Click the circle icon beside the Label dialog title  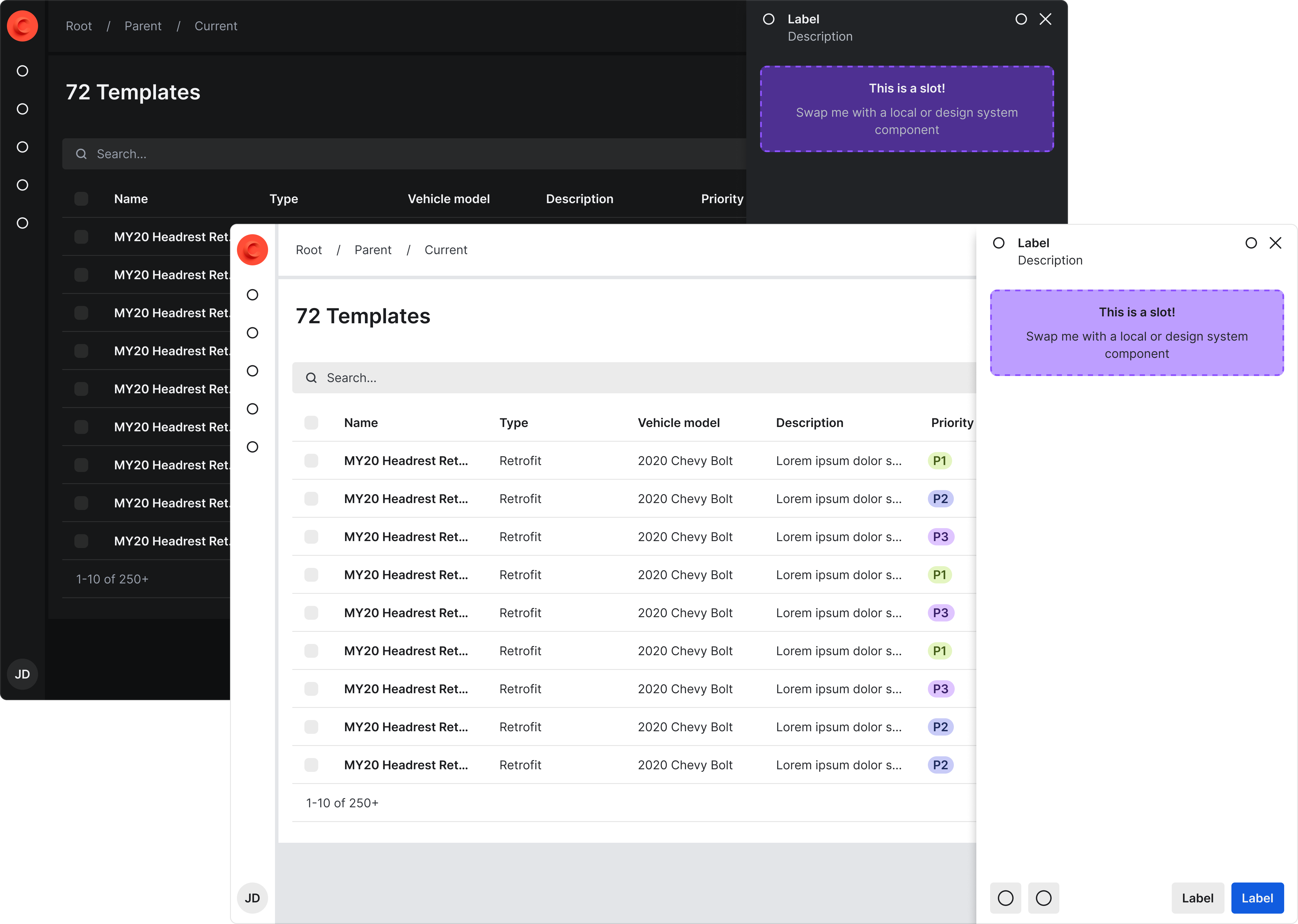(999, 243)
